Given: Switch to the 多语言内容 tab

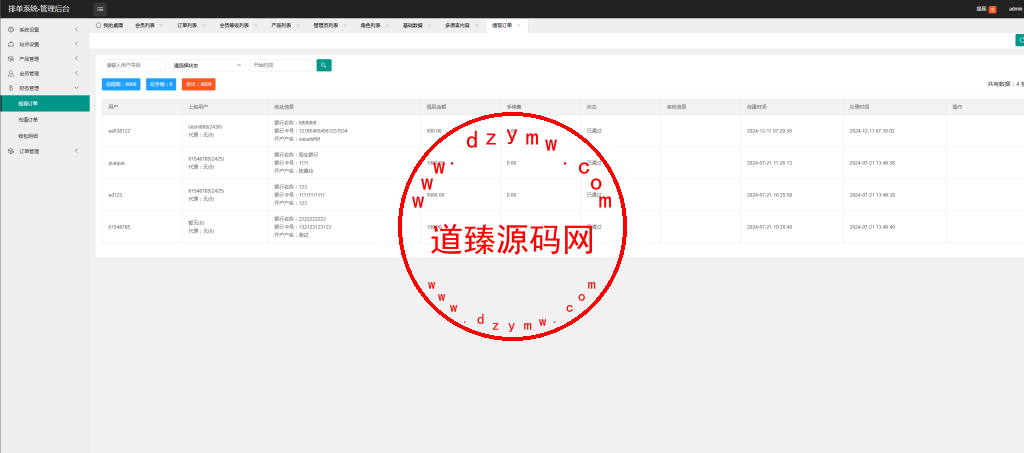Looking at the screenshot, I should pyautogui.click(x=457, y=25).
